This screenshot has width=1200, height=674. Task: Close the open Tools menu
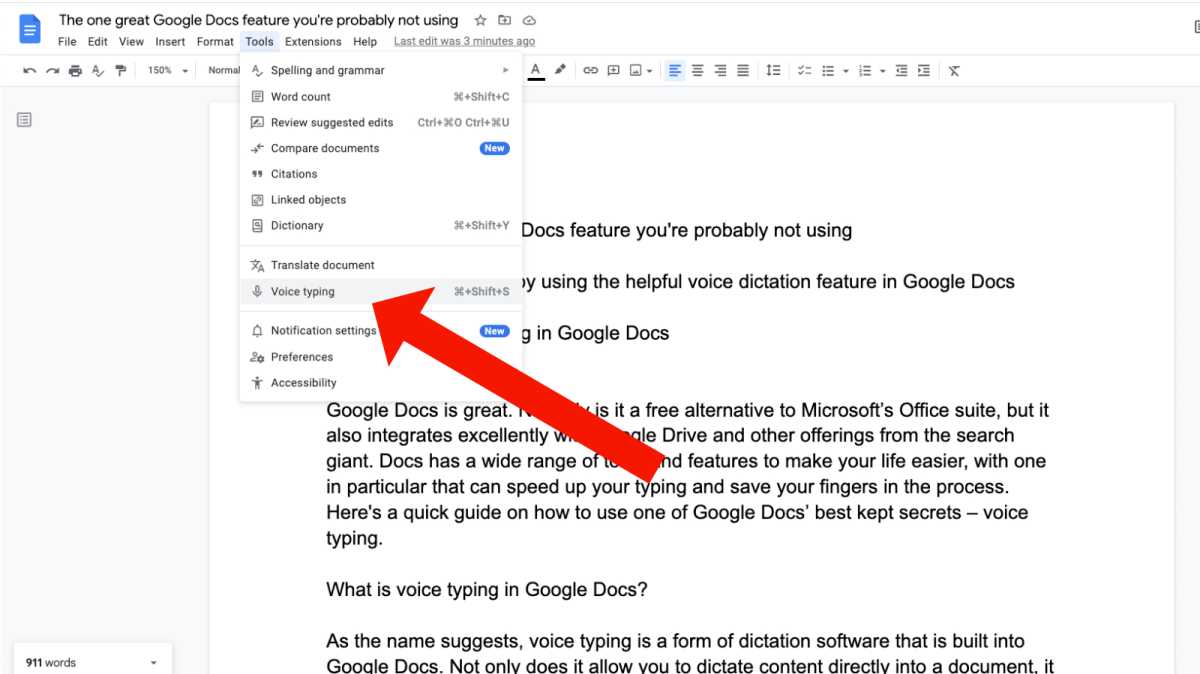pyautogui.click(x=259, y=42)
